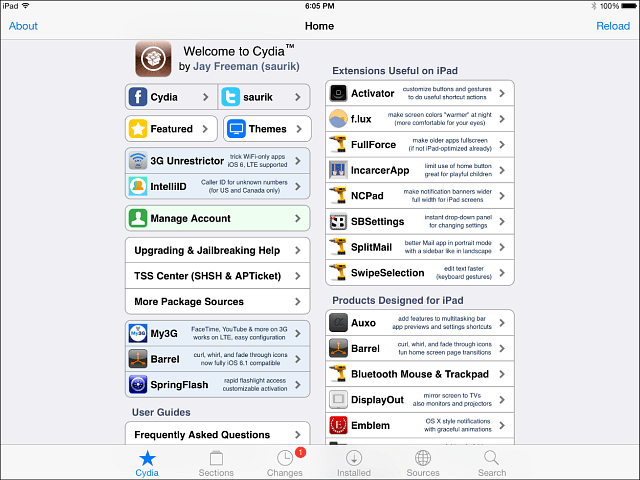640x480 pixels.
Task: Tap the Featured star icon
Action: (x=138, y=129)
